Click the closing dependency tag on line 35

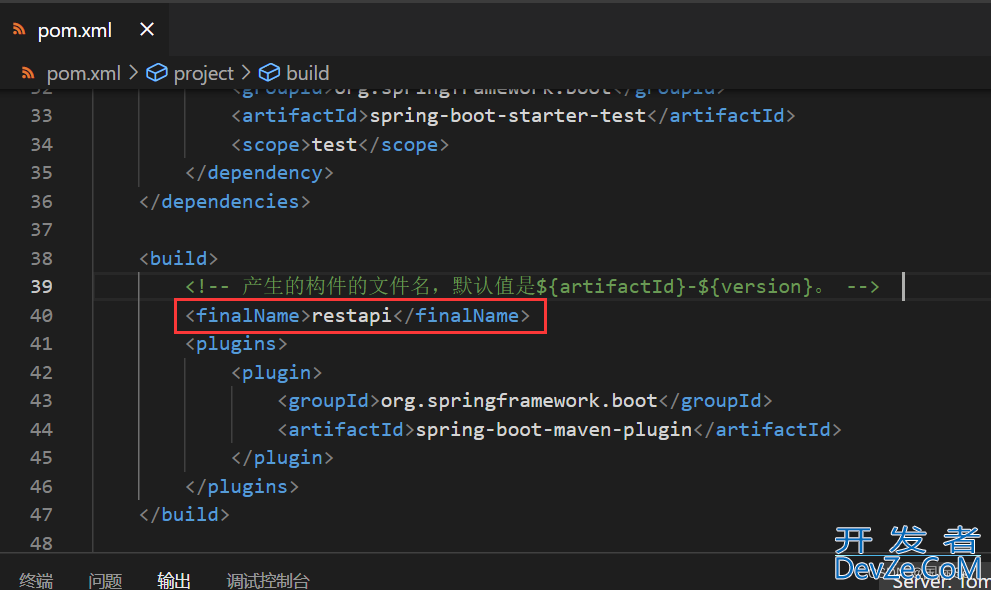259,173
